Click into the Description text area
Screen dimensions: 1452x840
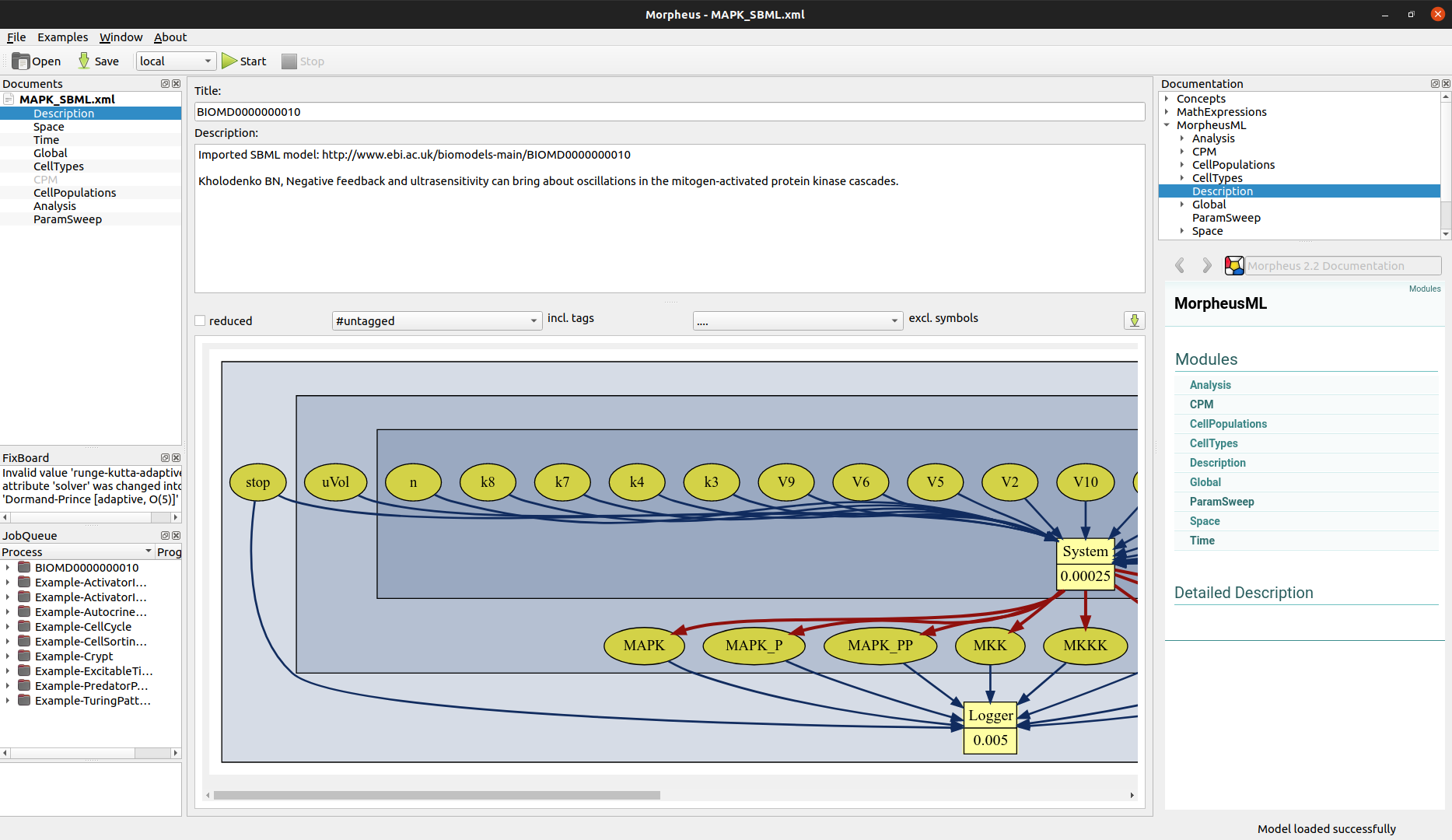pyautogui.click(x=670, y=219)
